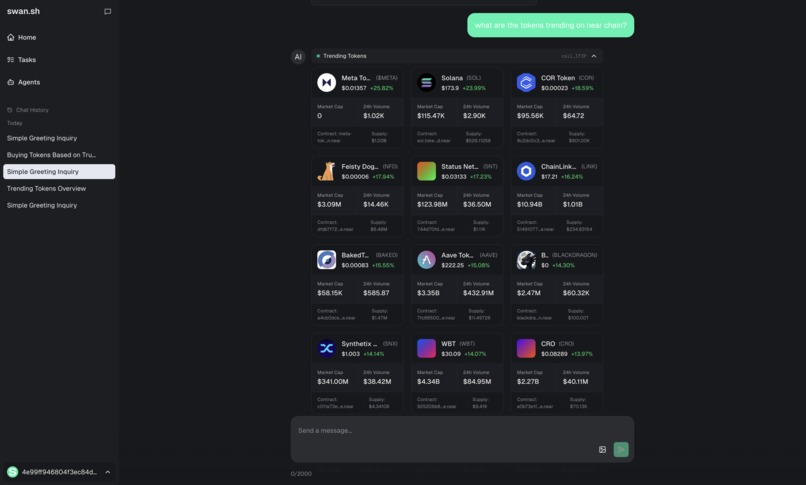Screen dimensions: 806x485
Task: Click the Trending Tokens header label
Action: (x=344, y=56)
